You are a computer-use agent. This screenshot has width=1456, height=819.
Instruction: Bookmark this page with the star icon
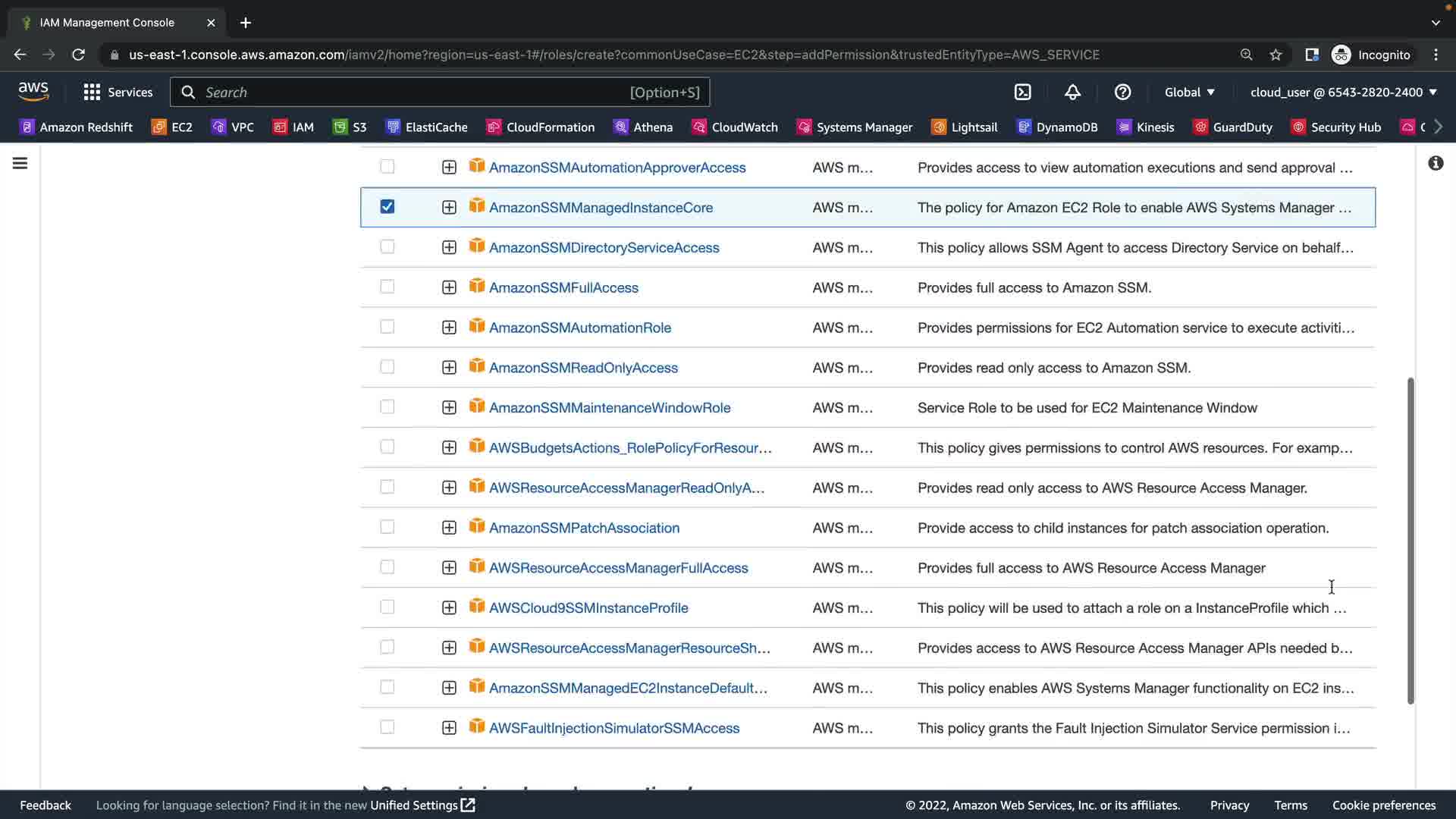pos(1276,55)
